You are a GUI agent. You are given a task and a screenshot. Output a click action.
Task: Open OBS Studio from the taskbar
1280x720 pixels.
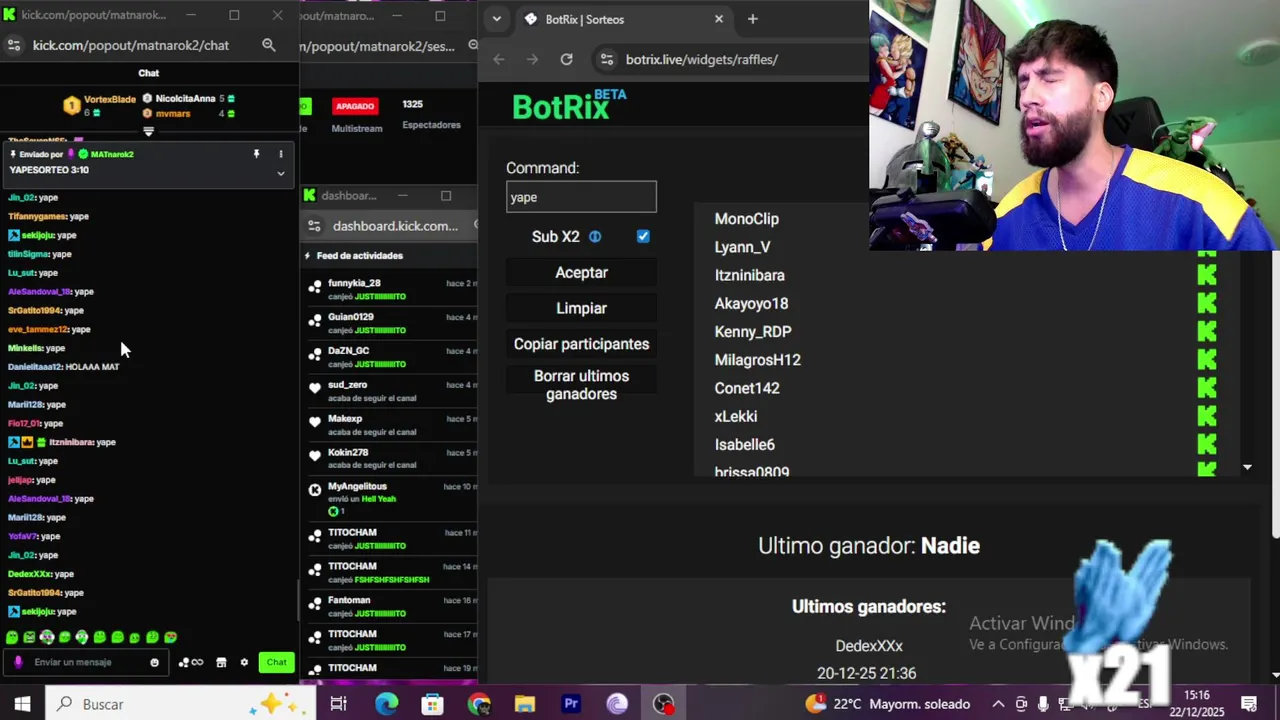click(x=663, y=704)
